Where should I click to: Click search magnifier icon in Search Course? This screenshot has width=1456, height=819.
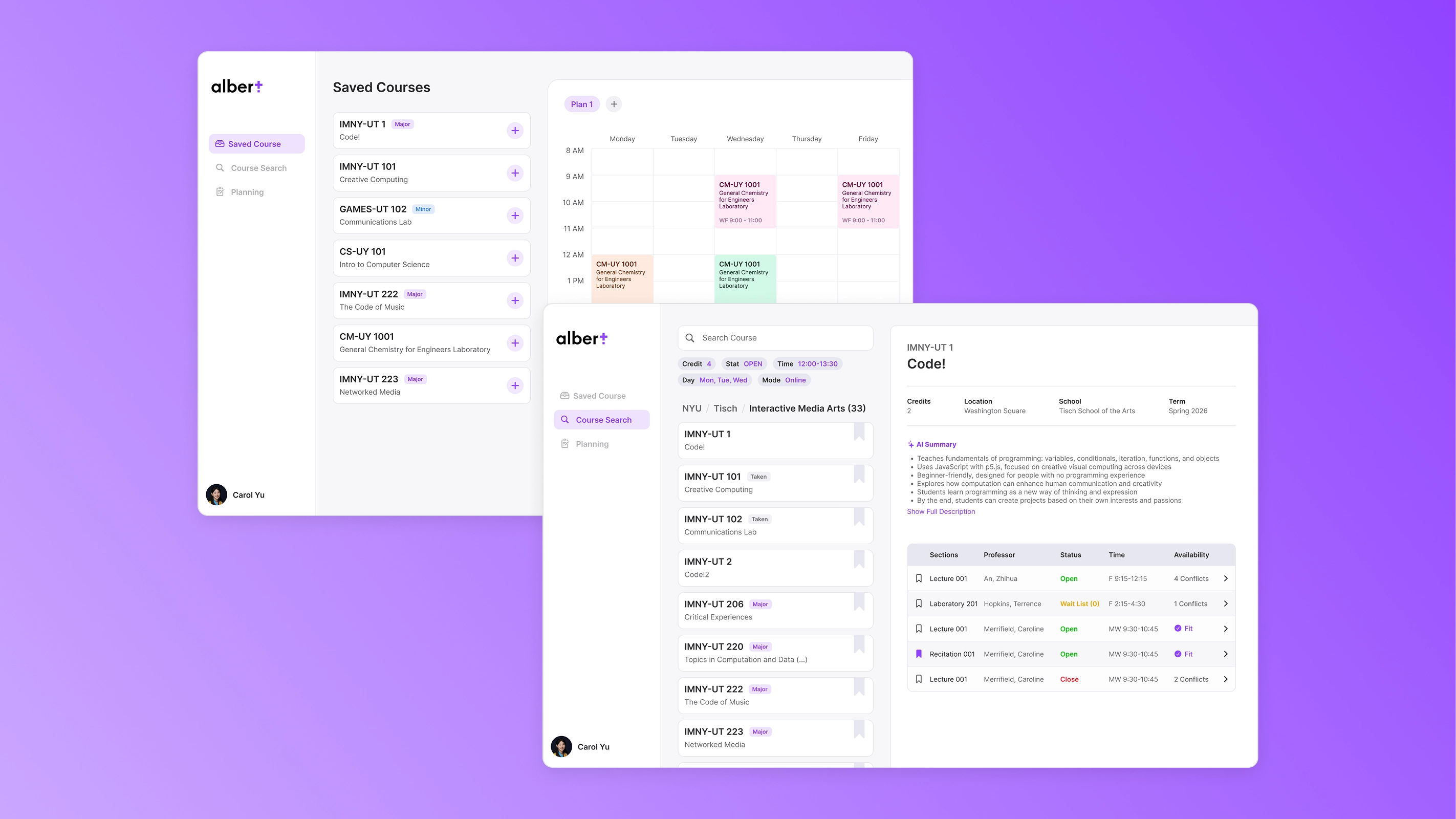(689, 338)
